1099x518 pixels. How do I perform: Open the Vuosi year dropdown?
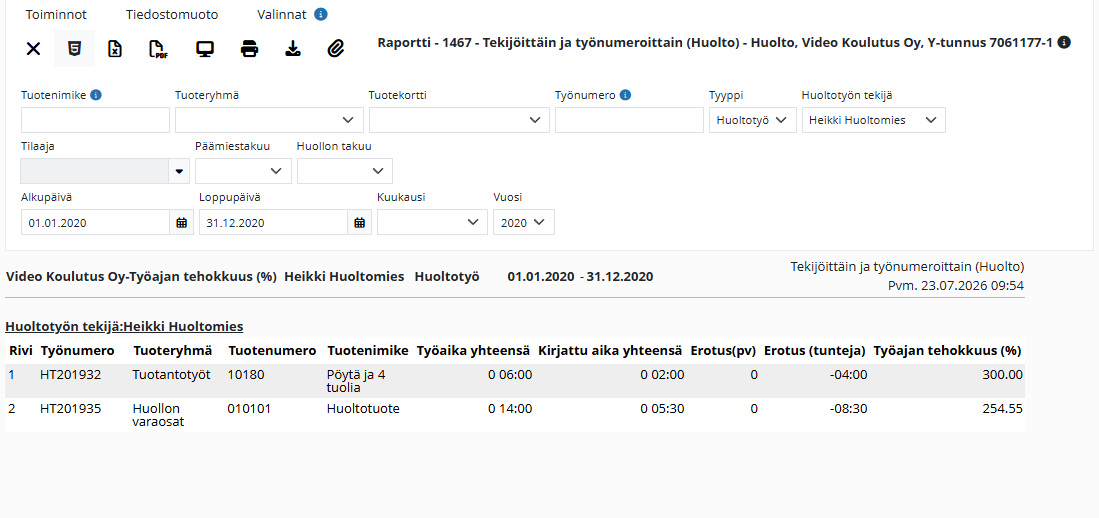(x=524, y=222)
